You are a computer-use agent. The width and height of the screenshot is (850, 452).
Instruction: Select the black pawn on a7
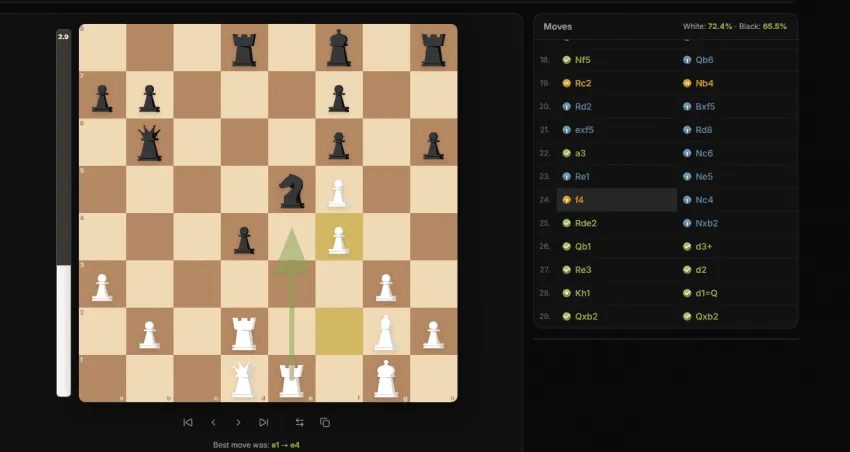click(x=102, y=98)
